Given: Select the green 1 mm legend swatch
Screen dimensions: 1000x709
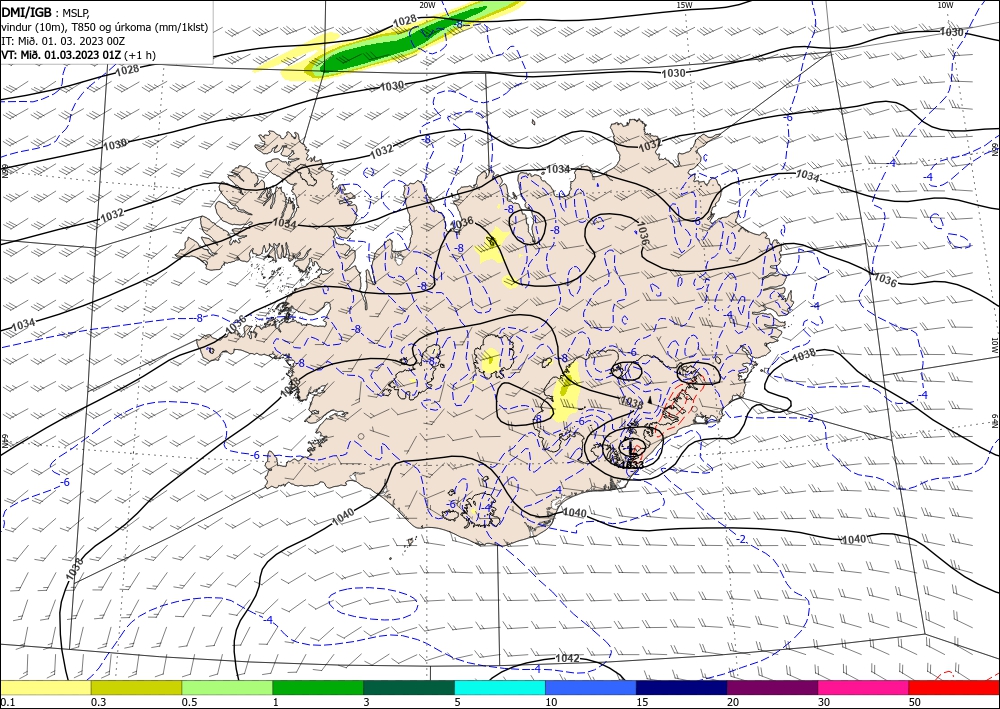Looking at the screenshot, I should tap(318, 688).
